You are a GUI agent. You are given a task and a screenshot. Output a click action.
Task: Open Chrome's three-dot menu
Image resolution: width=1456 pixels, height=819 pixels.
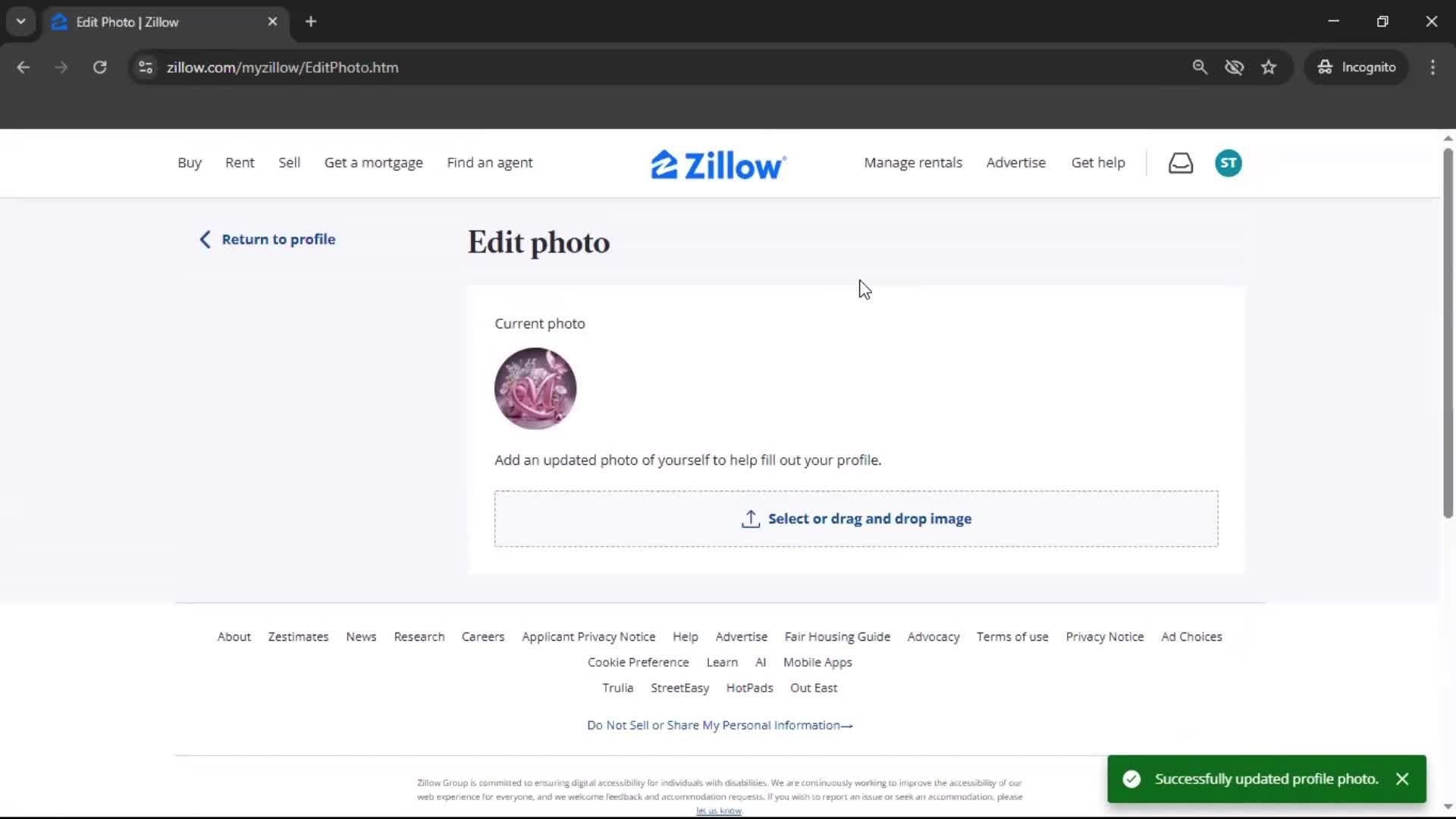tap(1432, 67)
